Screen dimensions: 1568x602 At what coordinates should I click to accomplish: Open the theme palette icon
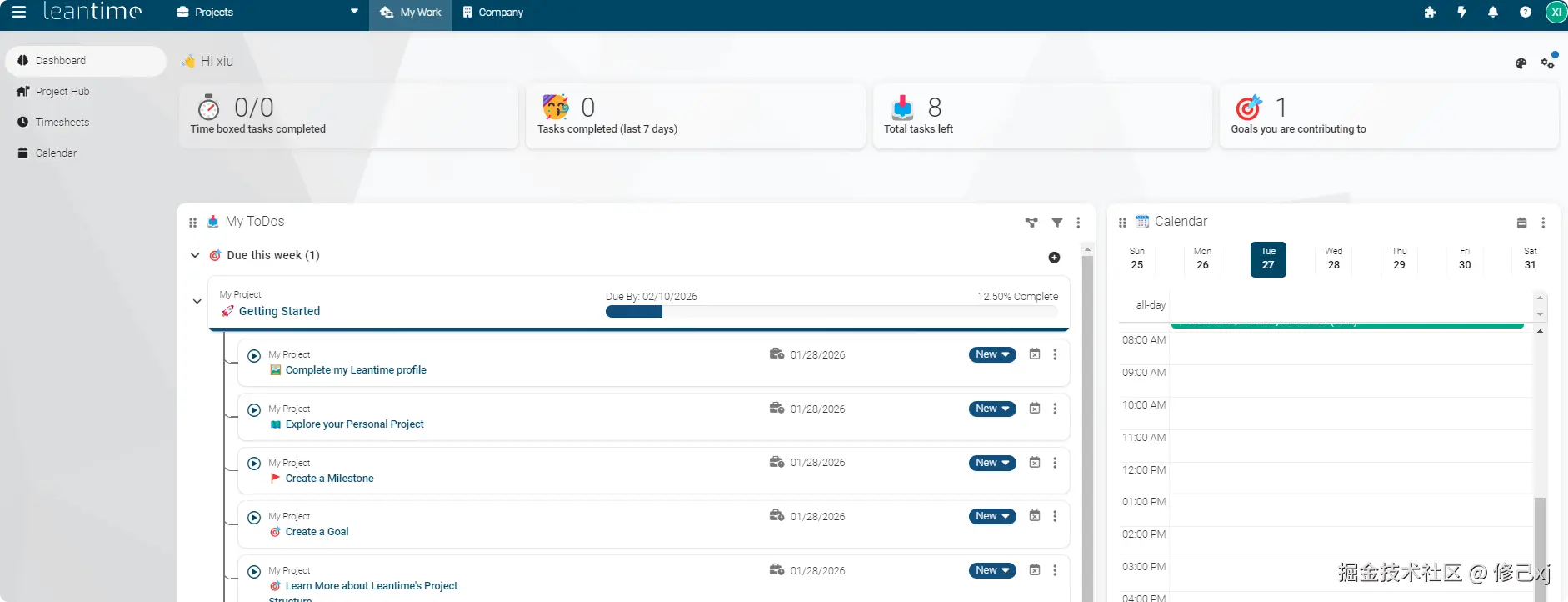(x=1521, y=63)
